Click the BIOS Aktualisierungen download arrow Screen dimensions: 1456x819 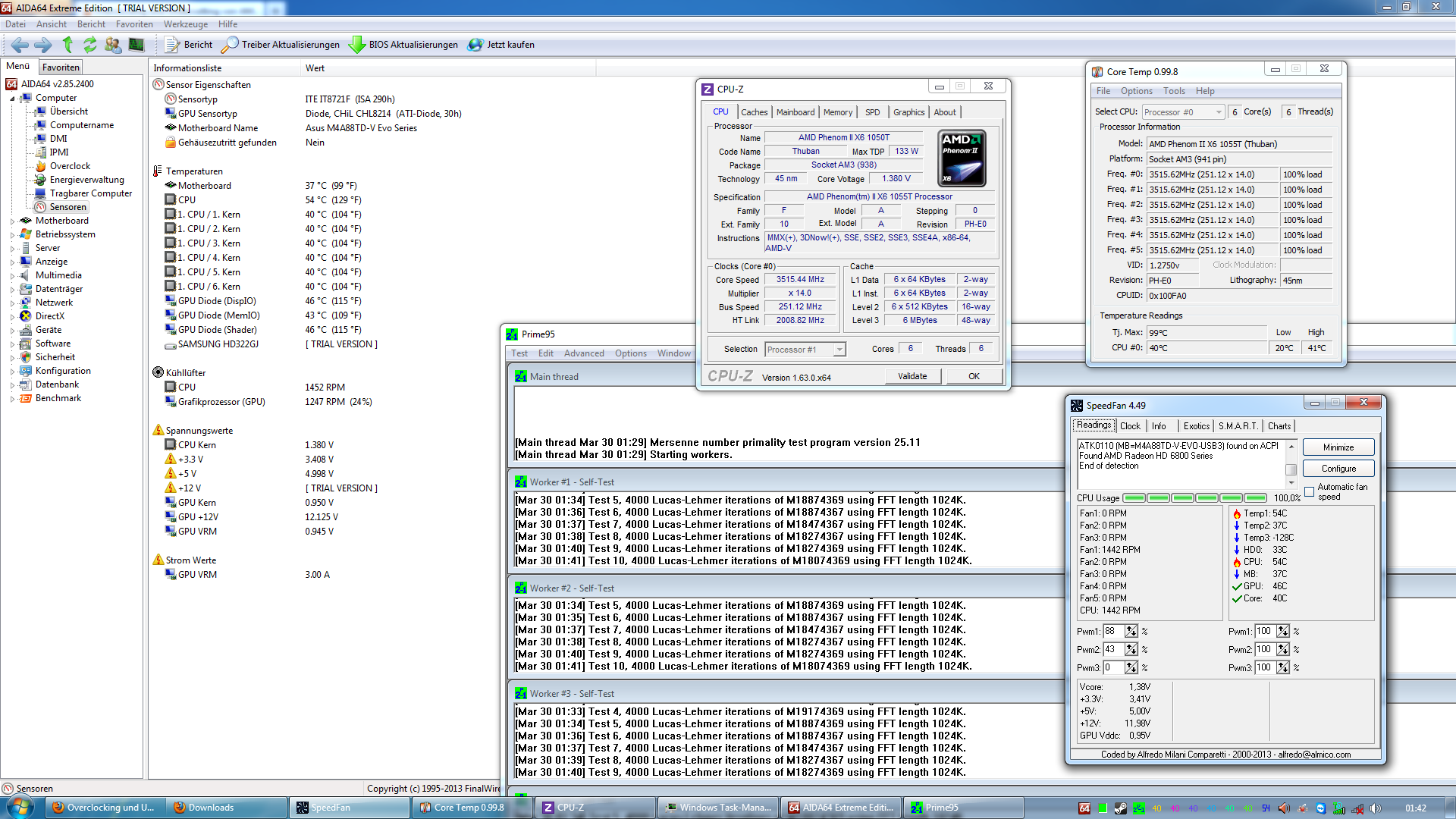click(x=356, y=45)
